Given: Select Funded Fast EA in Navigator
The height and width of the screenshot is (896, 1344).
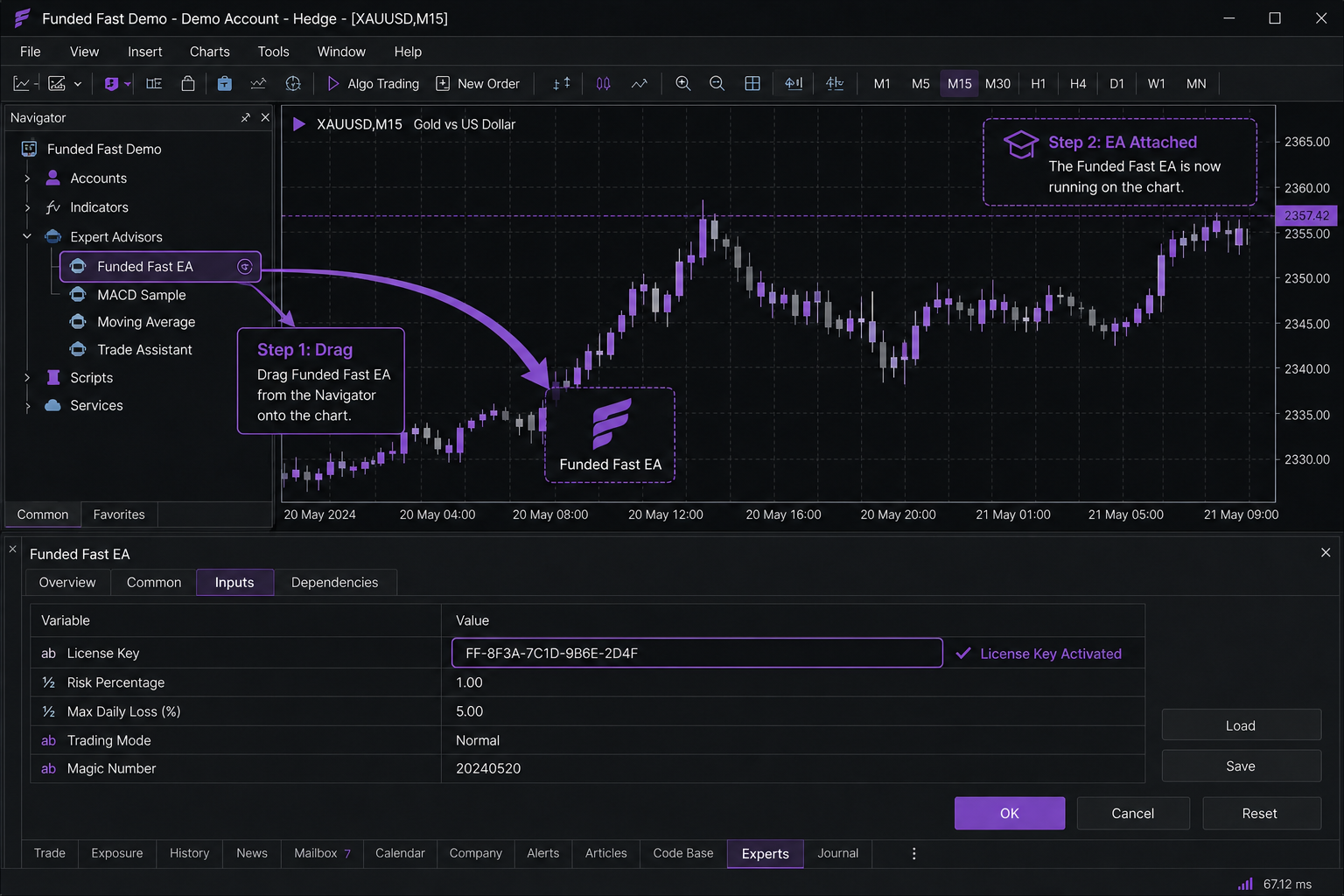Looking at the screenshot, I should coord(160,266).
